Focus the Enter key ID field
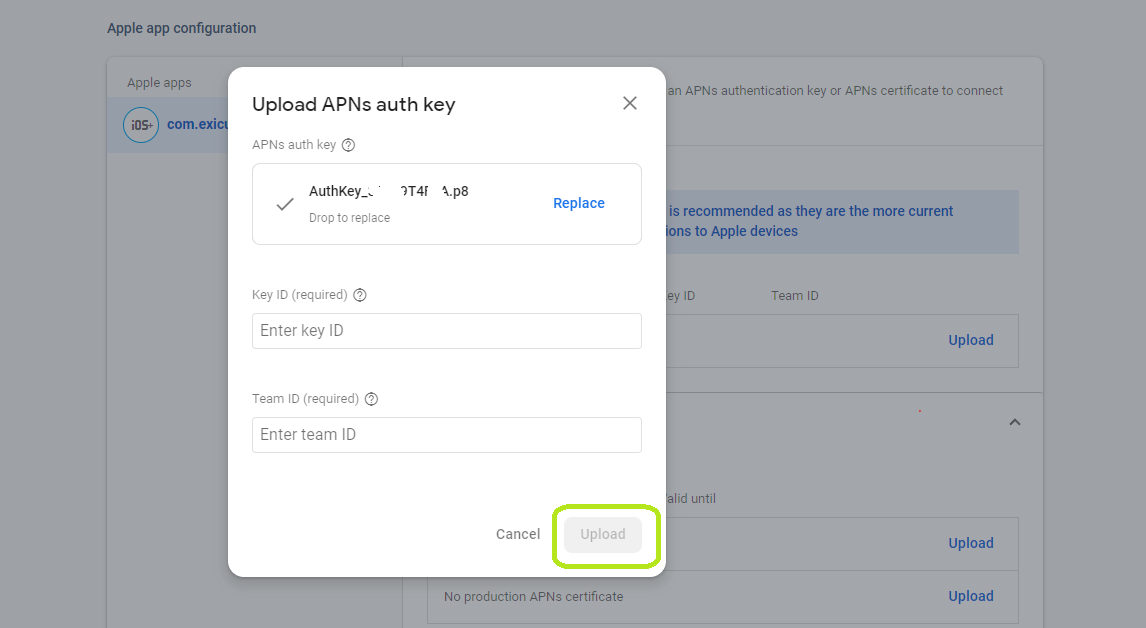 (446, 331)
